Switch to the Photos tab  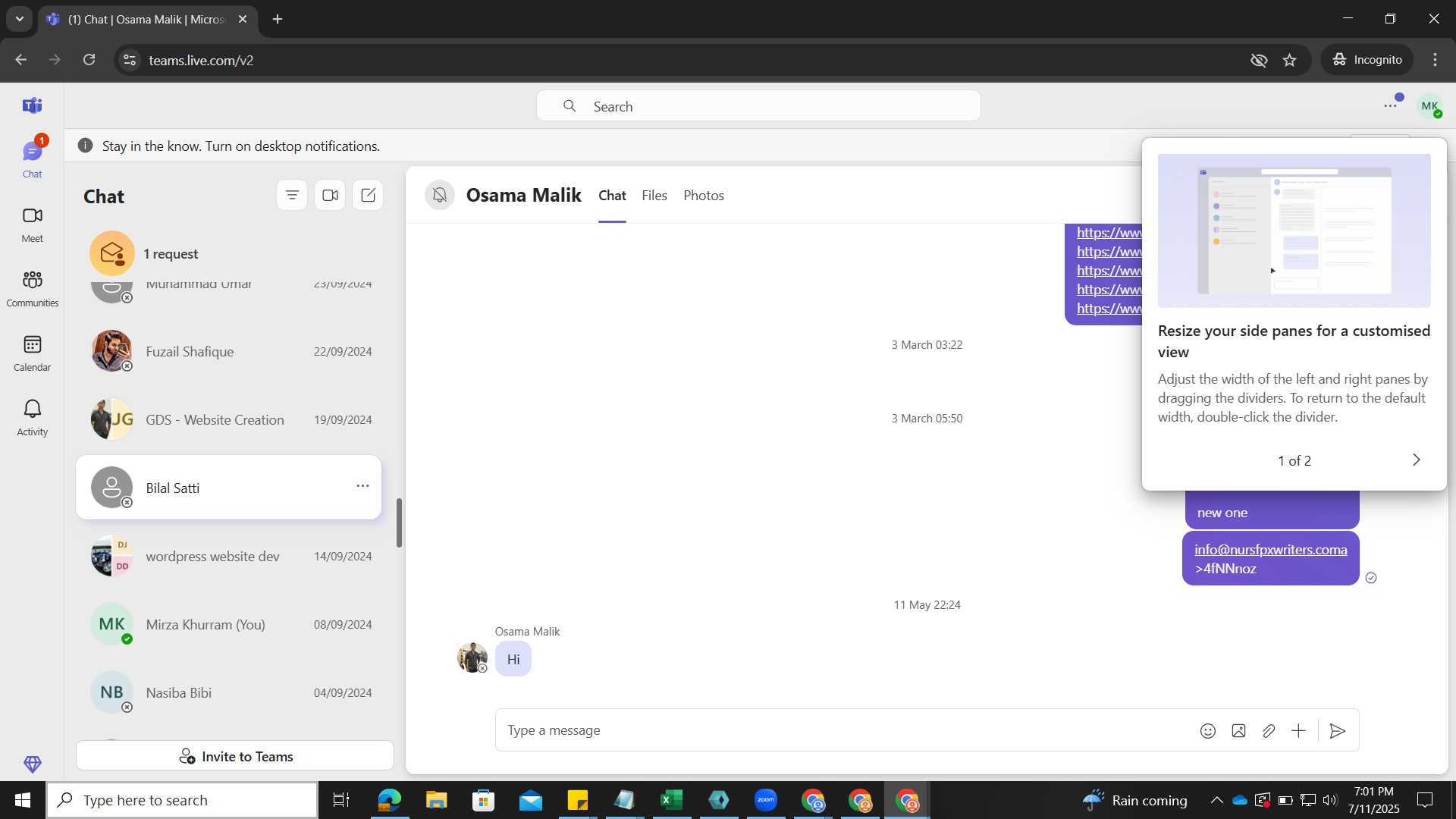[x=704, y=196]
